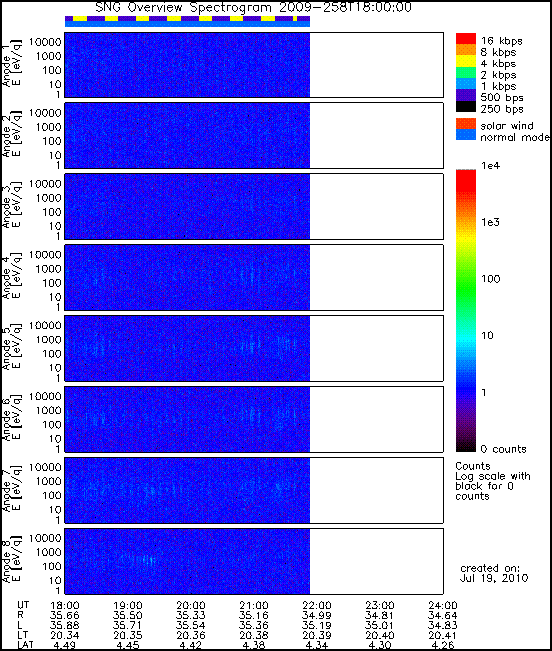Viewport: 552px width, 651px height.
Task: Click the Anode 6 spectrogram panel
Action: pyautogui.click(x=254, y=419)
